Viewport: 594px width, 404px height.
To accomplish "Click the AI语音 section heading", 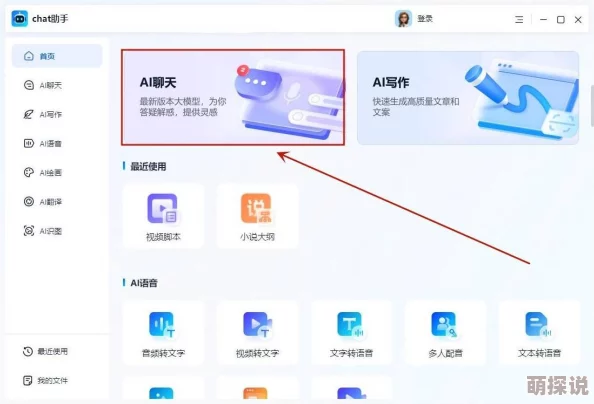I will pos(144,283).
